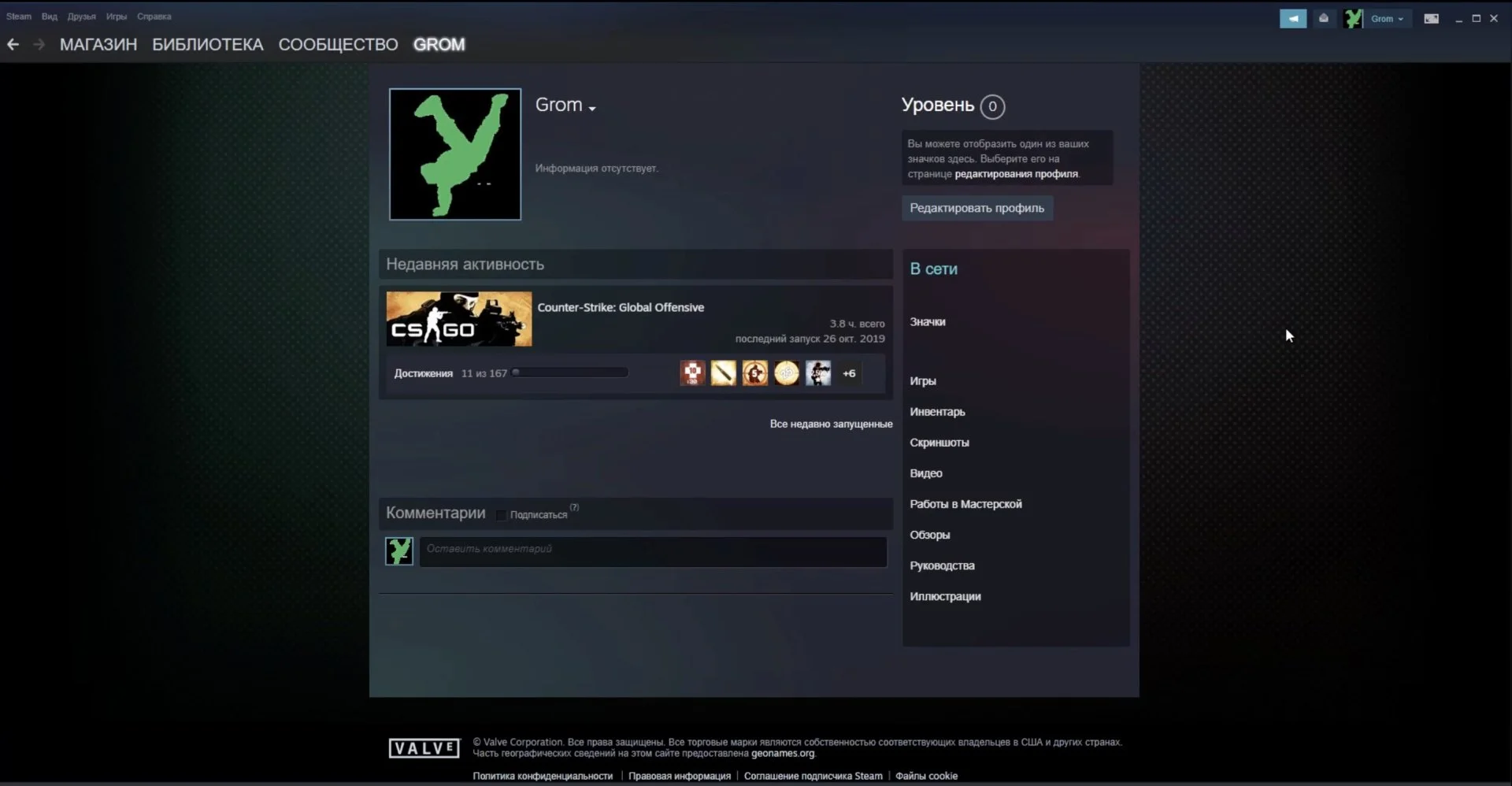Click the large Grom profile avatar

455,154
